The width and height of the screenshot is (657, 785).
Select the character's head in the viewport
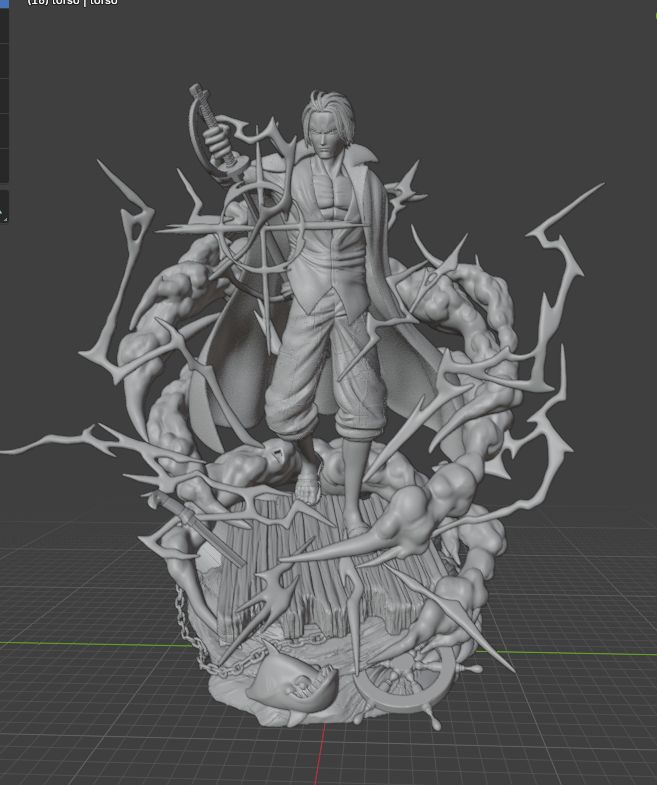[326, 124]
